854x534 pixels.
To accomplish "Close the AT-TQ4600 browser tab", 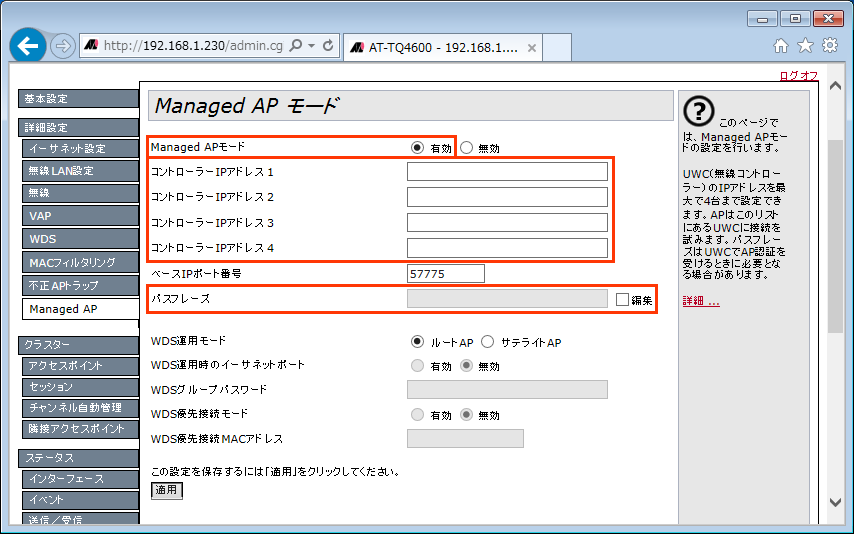I will point(531,47).
